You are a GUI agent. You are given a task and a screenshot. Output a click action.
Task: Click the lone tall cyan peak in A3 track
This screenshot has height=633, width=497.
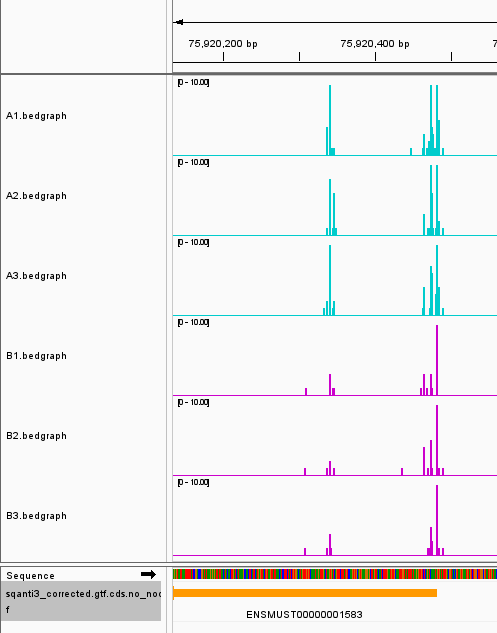tap(330, 280)
